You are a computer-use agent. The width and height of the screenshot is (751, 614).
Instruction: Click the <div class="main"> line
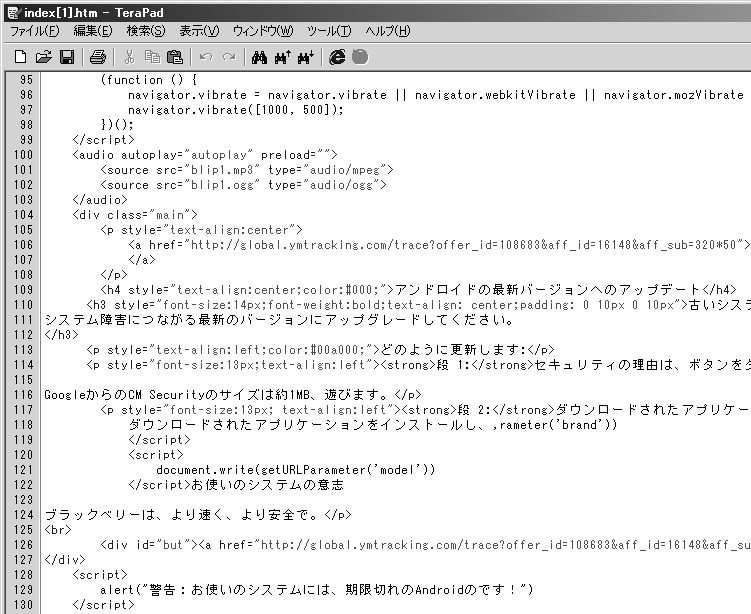135,215
